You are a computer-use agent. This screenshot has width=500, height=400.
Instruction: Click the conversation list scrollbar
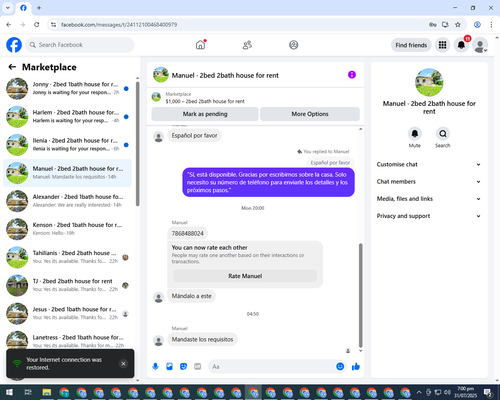pyautogui.click(x=137, y=144)
